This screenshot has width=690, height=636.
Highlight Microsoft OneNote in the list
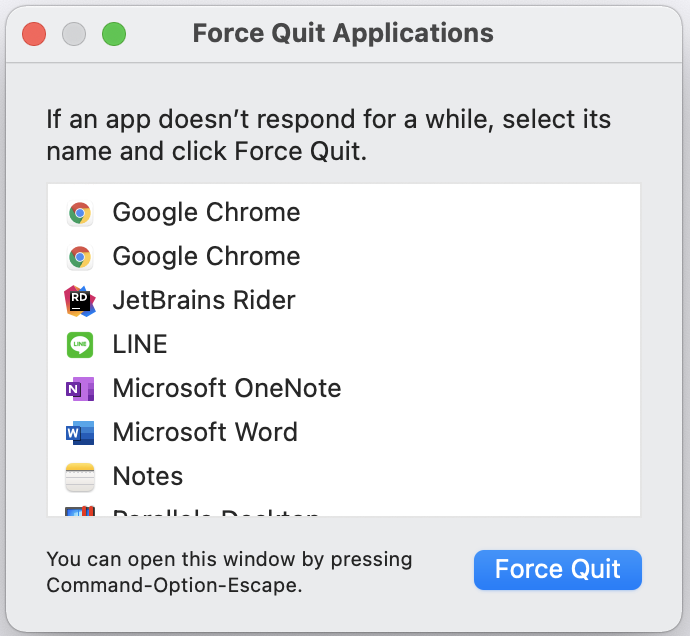[227, 389]
